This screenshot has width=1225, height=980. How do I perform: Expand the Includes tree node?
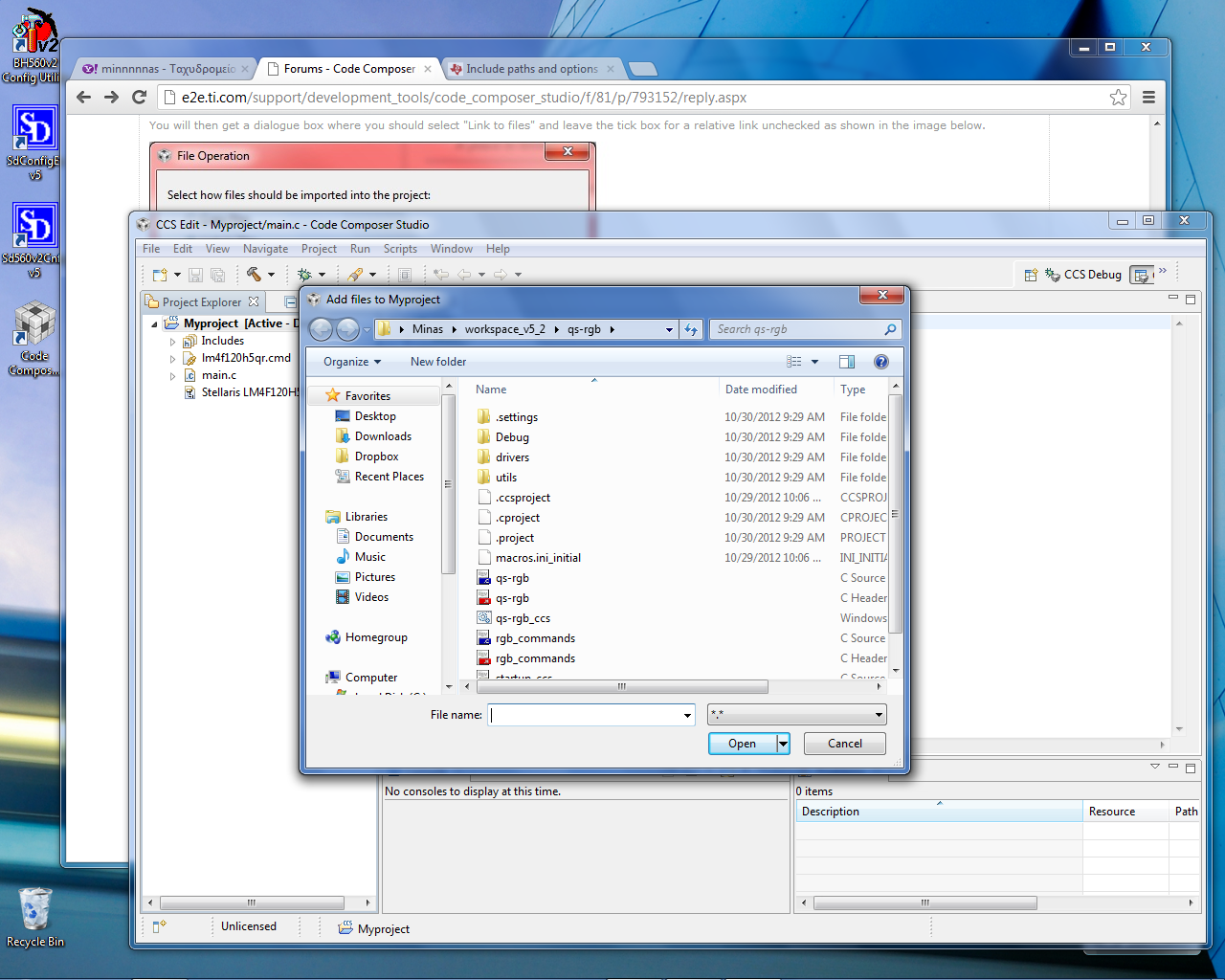pos(172,342)
